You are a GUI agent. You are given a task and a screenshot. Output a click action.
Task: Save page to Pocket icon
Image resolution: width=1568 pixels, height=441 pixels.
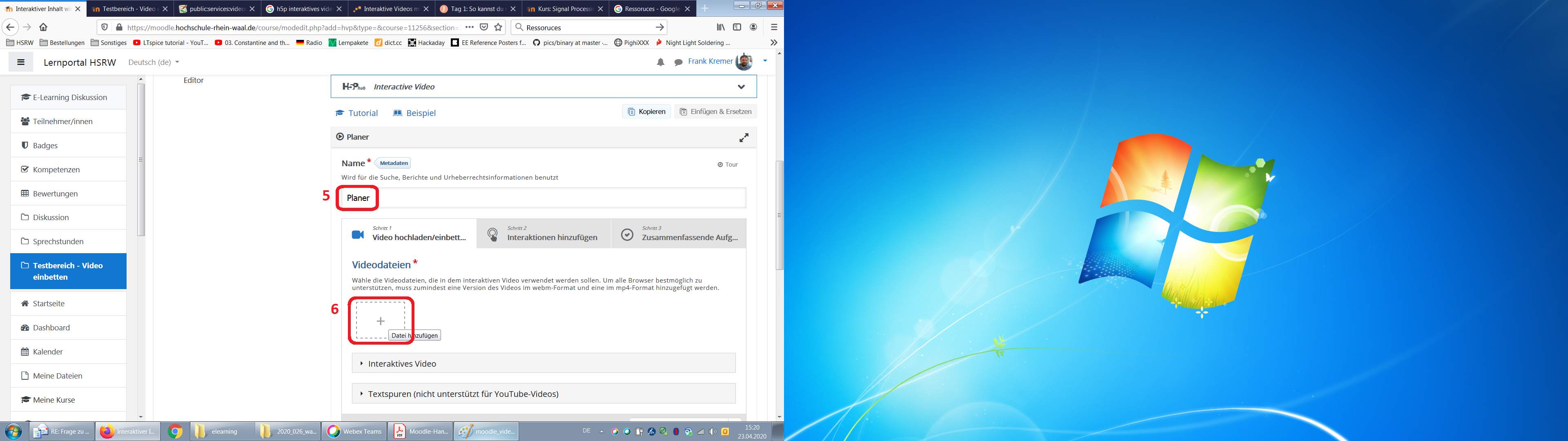pos(484,27)
